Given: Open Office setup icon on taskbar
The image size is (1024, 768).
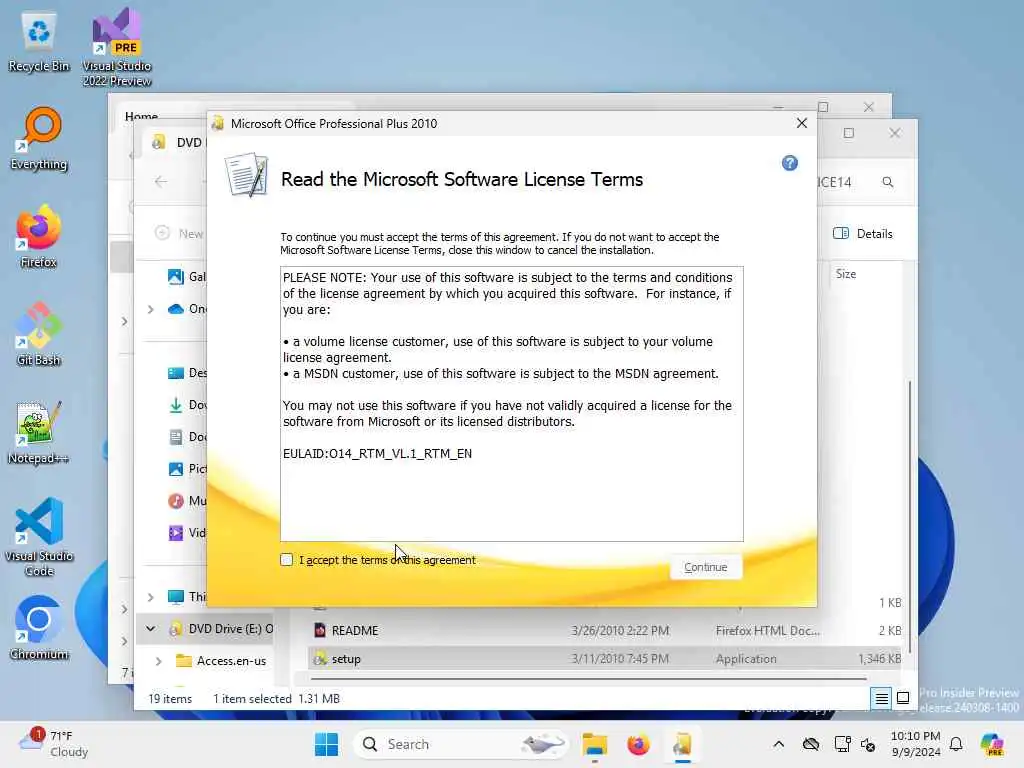Looking at the screenshot, I should (x=682, y=744).
